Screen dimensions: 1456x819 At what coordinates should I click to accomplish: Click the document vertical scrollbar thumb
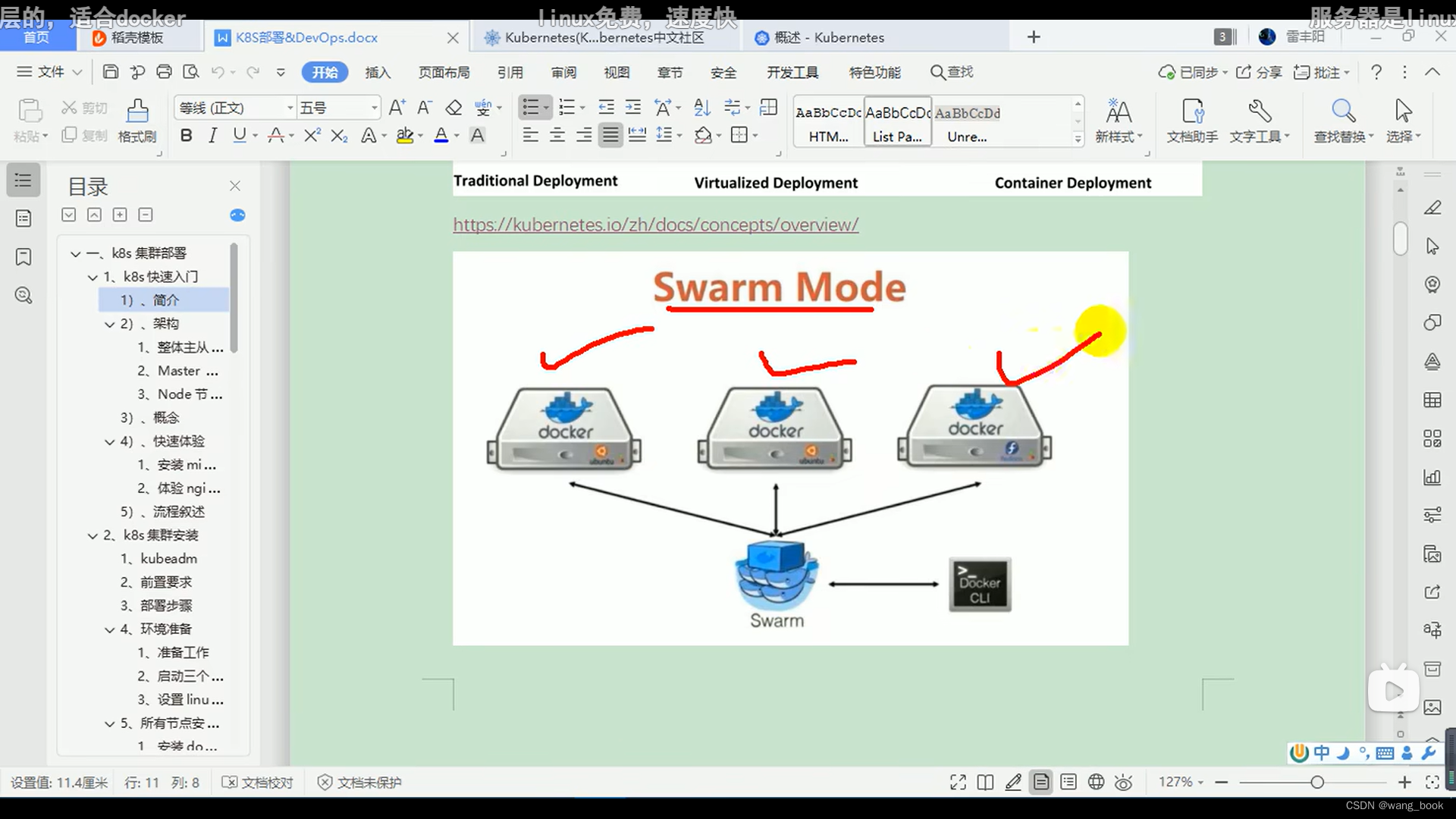tap(1400, 238)
